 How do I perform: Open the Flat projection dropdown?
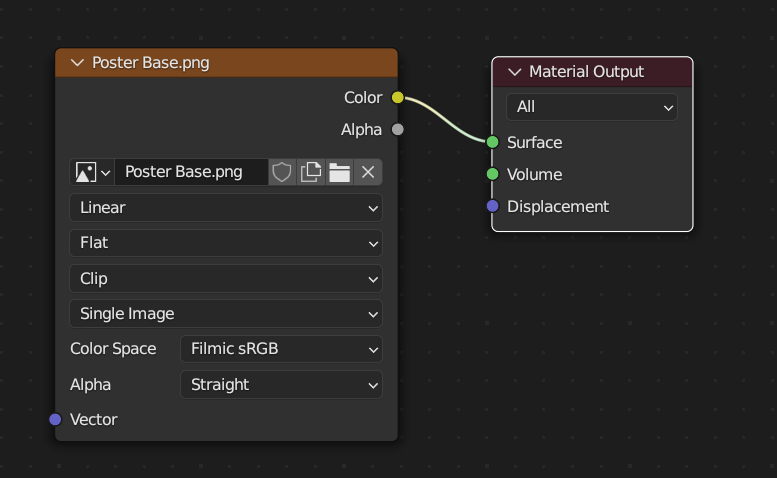click(226, 243)
